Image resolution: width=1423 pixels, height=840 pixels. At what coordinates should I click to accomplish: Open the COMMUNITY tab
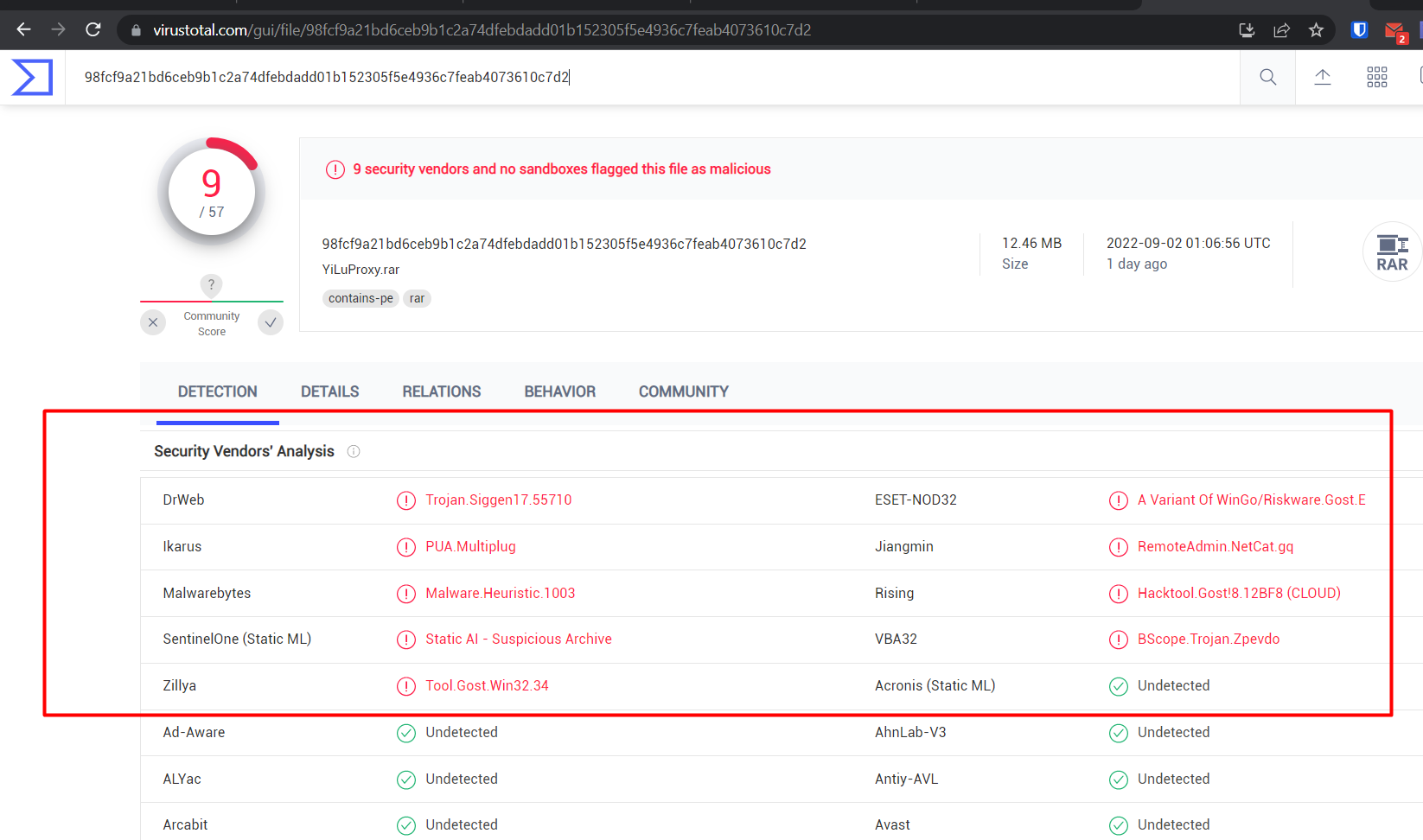coord(684,391)
